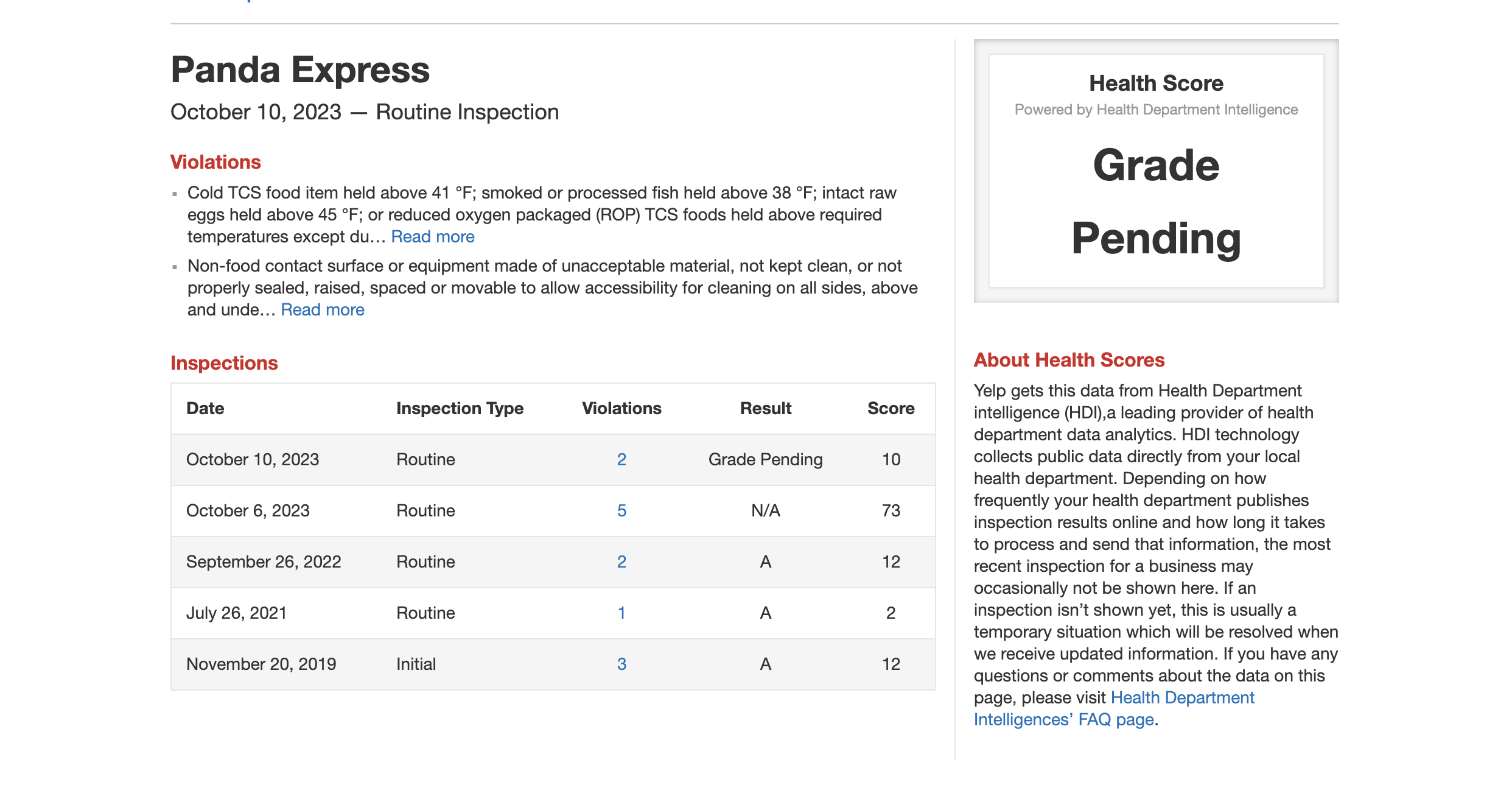
Task: Click the red Violations section heading
Action: point(215,163)
